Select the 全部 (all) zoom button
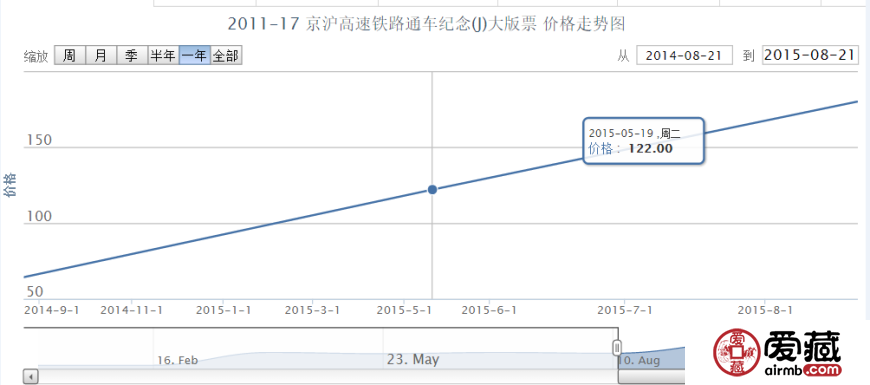This screenshot has width=870, height=385. point(226,56)
